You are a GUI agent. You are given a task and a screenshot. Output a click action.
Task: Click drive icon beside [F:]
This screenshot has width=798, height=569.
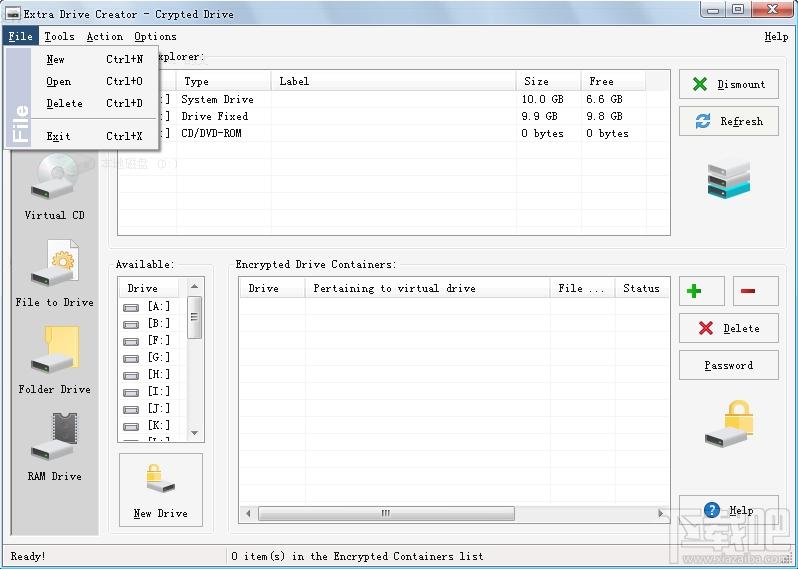coord(131,342)
